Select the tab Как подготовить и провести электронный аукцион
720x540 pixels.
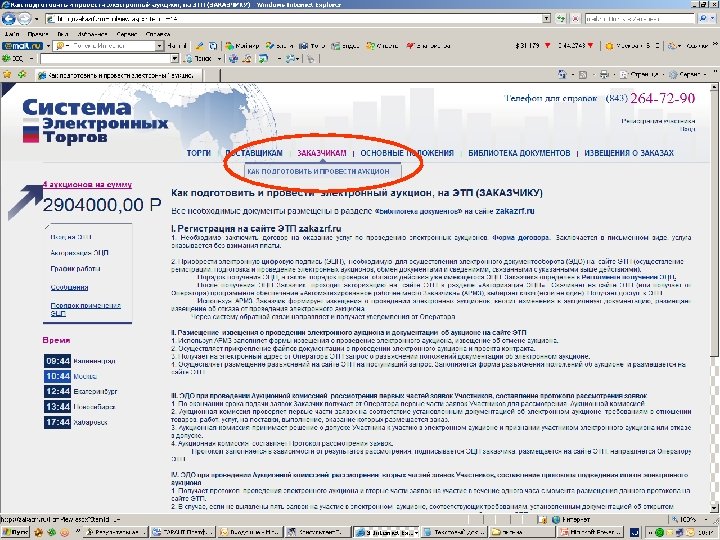[x=118, y=75]
